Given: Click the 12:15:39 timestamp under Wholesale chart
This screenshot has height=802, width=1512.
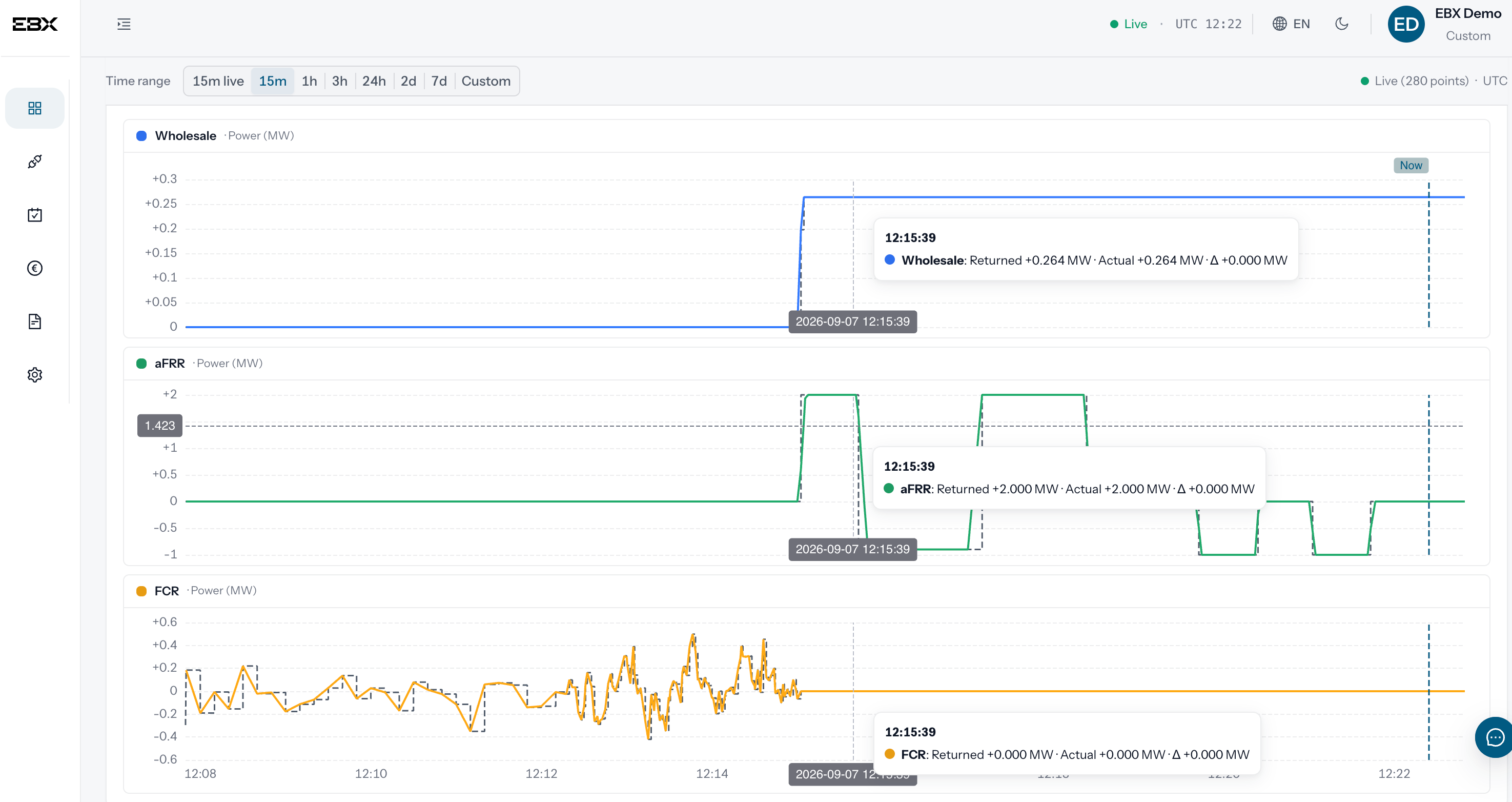Looking at the screenshot, I should pos(852,322).
